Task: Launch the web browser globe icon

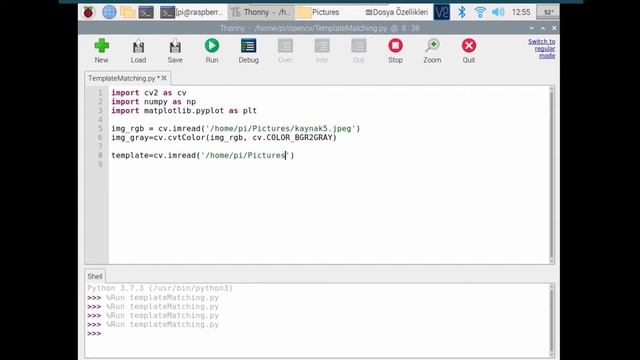Action: pyautogui.click(x=109, y=12)
